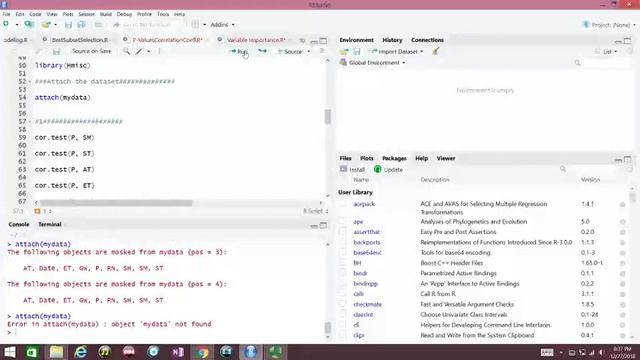Click the workspace panes layout icon
The height and width of the screenshot is (360, 640).
point(196,24)
